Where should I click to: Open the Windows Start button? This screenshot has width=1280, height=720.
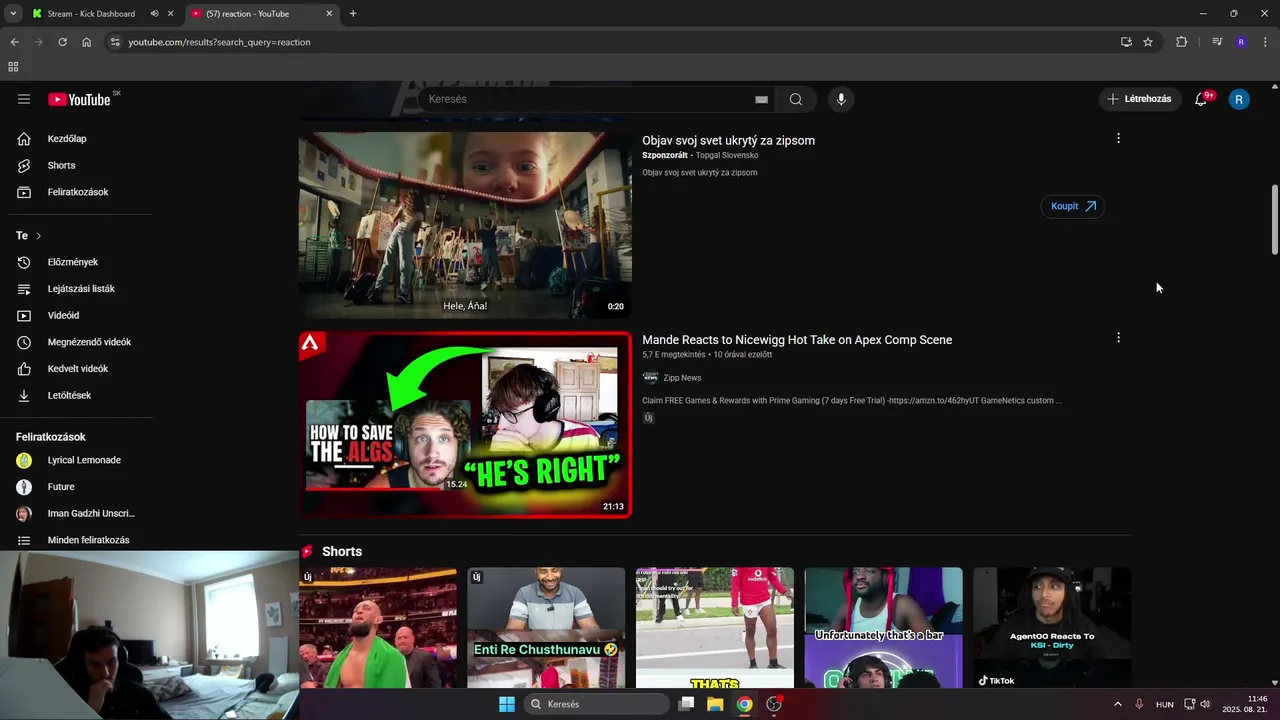click(x=507, y=704)
